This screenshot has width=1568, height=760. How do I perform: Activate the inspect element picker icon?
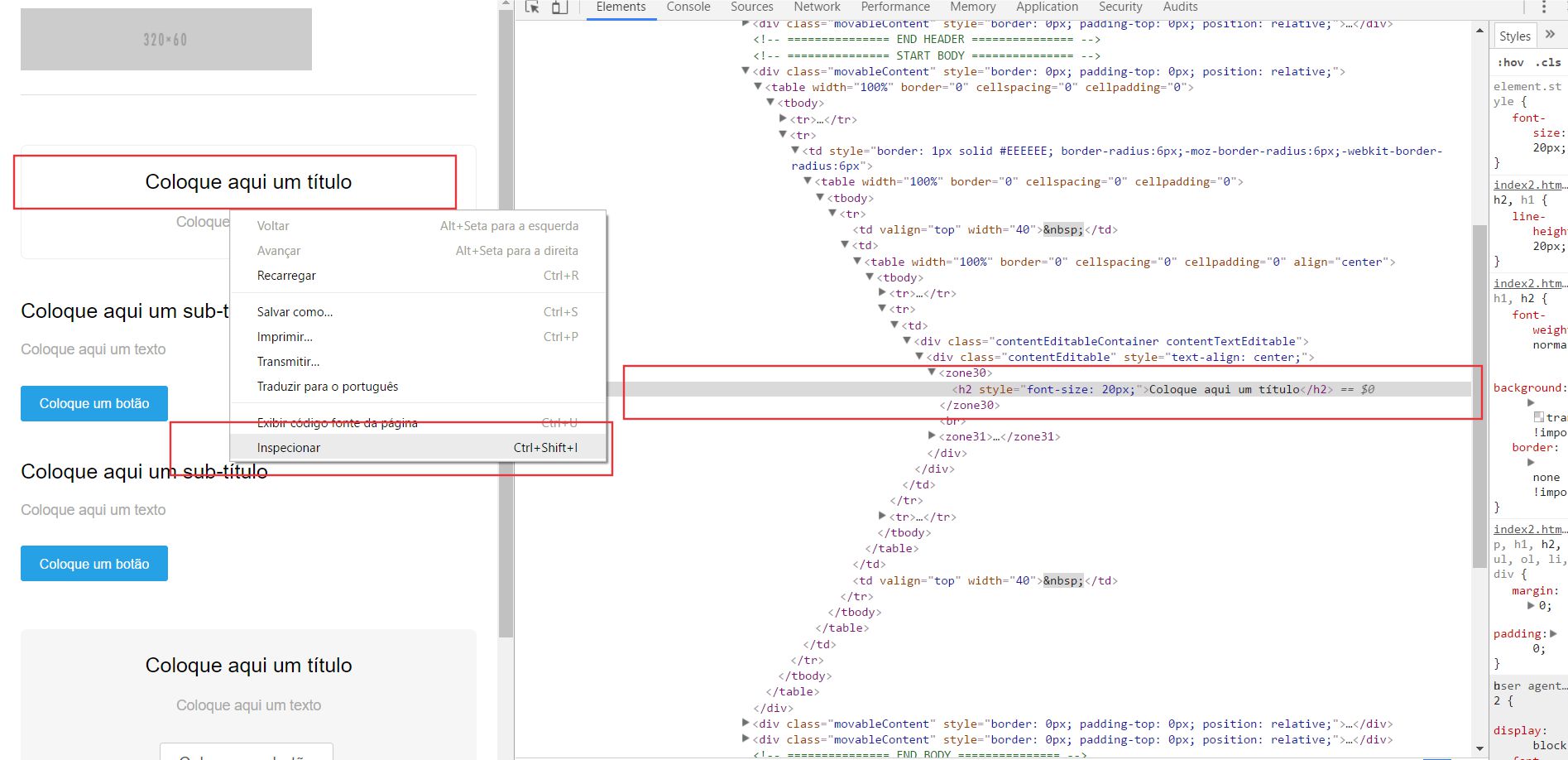(532, 7)
